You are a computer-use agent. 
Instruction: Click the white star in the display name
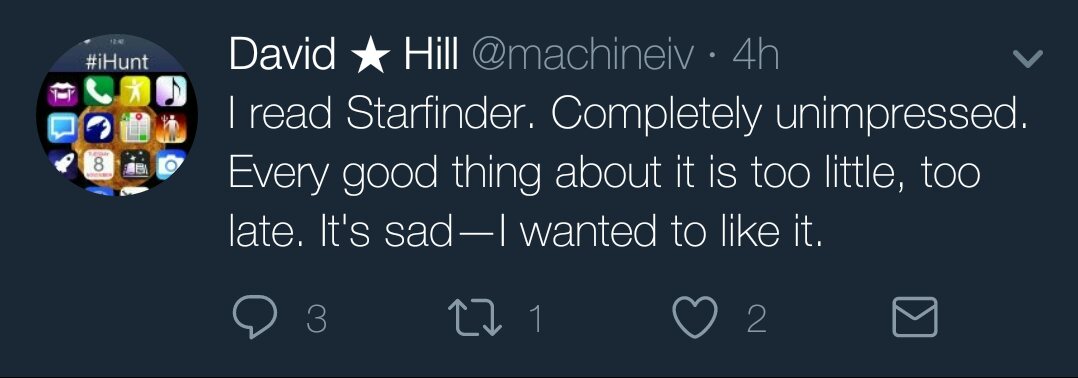click(x=371, y=56)
